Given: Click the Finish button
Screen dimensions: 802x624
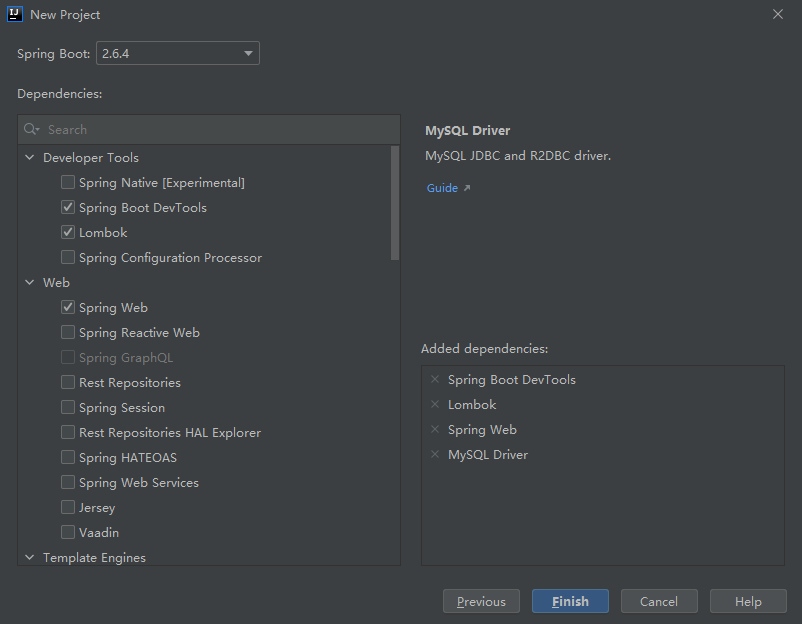Looking at the screenshot, I should pos(570,601).
